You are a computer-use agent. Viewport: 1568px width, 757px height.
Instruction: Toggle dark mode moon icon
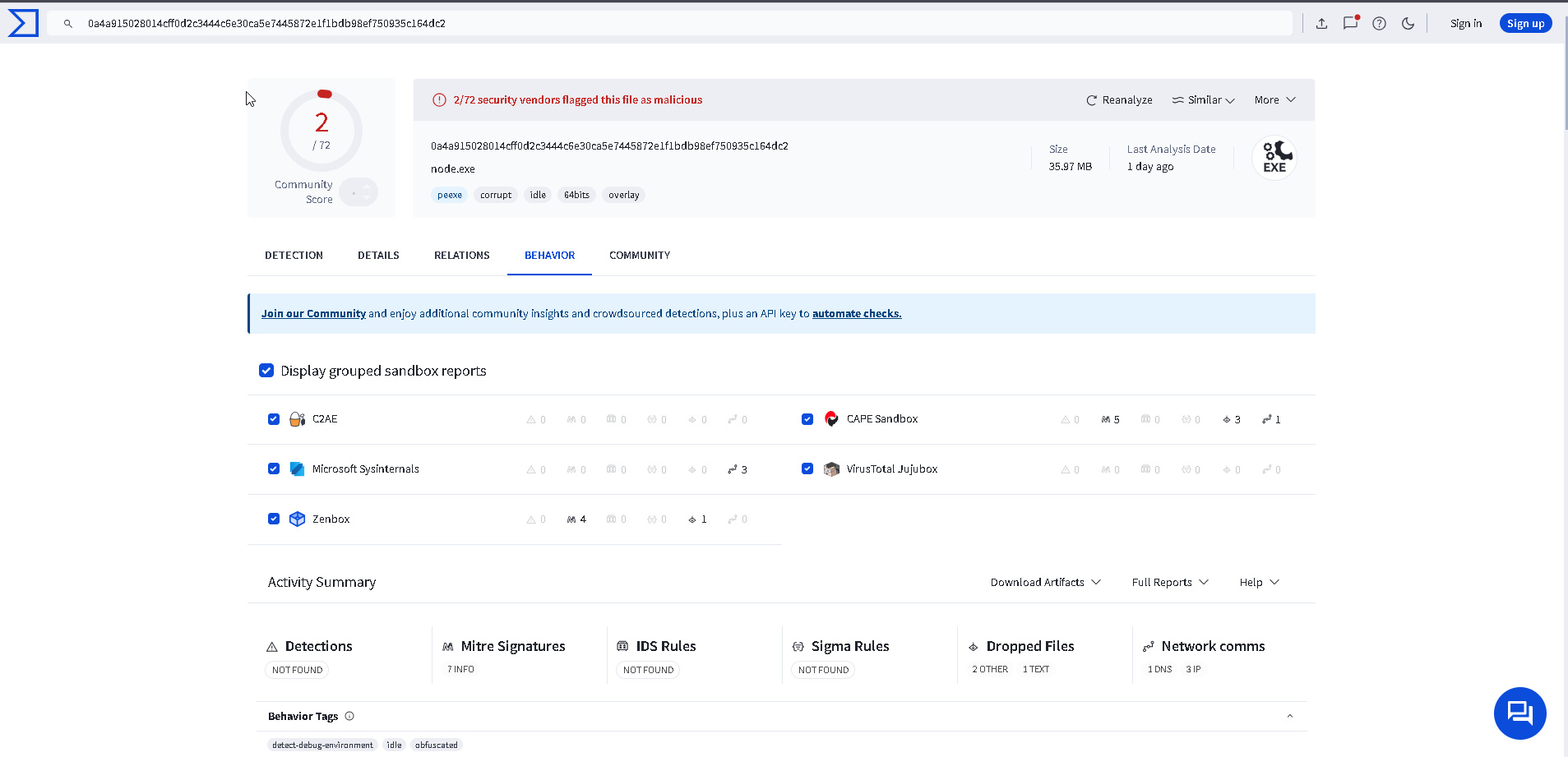coord(1408,23)
